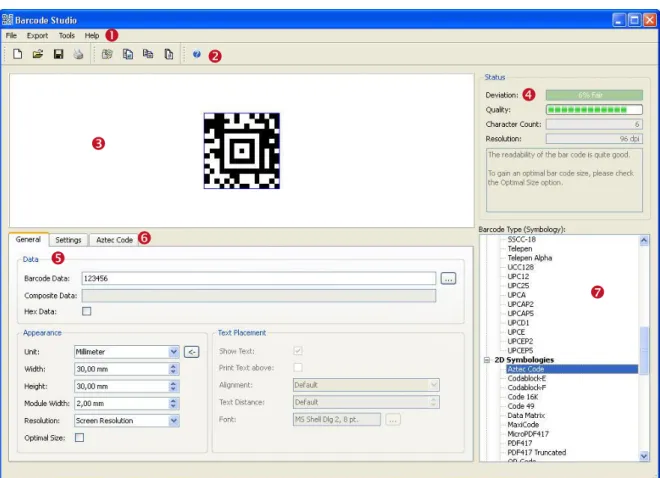
Task: Enable the Optimal Size checkbox
Action: point(79,438)
